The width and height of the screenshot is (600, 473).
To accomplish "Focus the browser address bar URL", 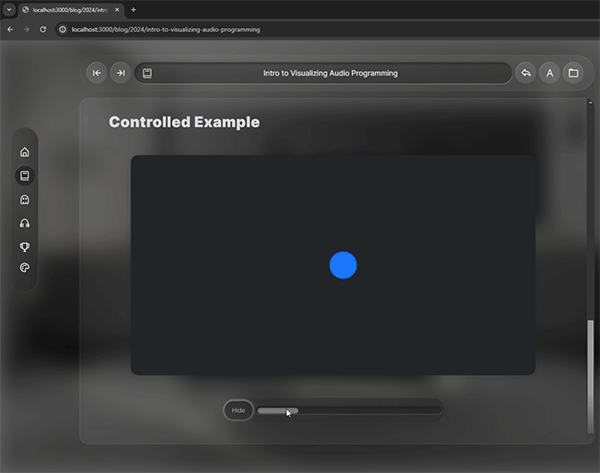I will tap(166, 29).
